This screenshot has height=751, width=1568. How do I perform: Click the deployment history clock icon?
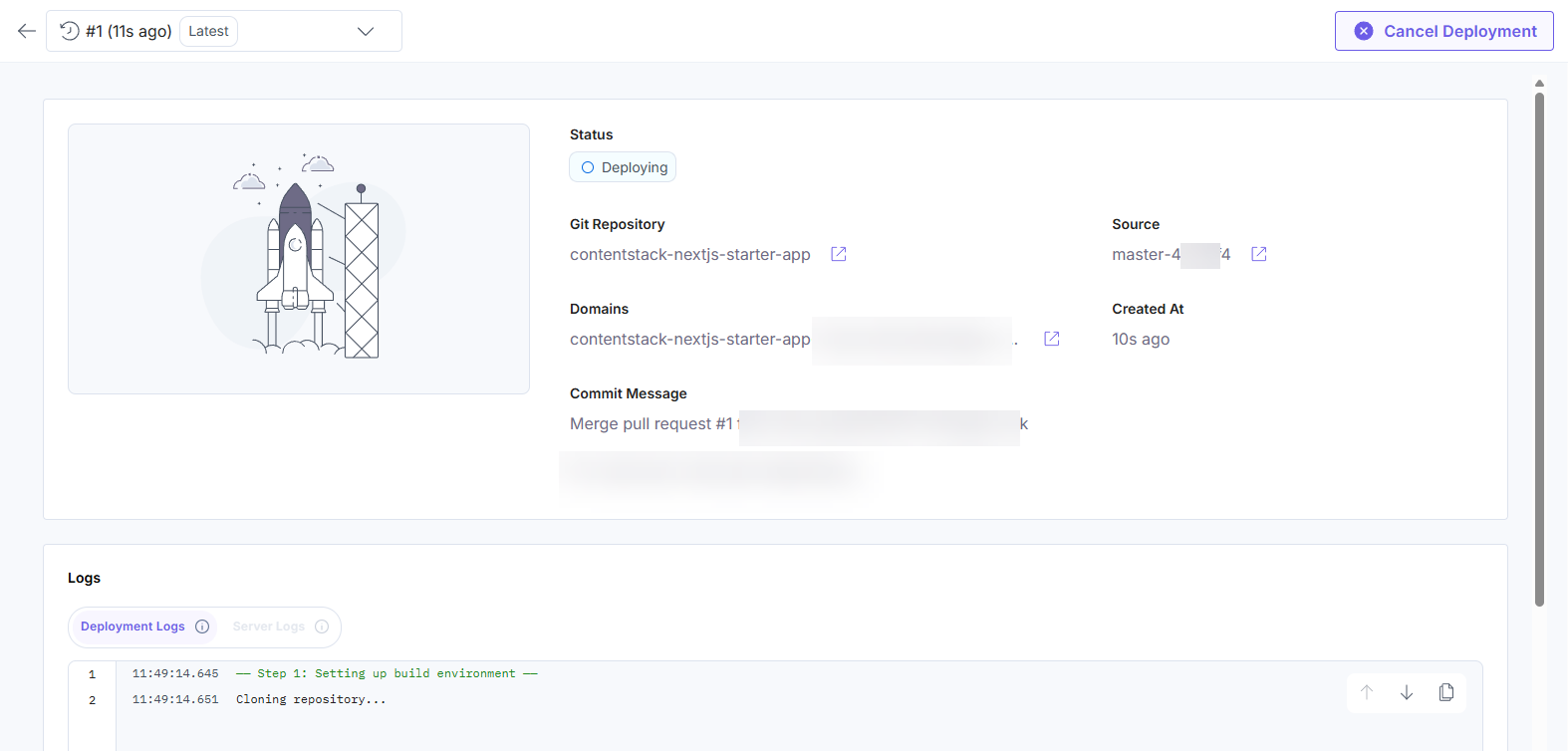(x=70, y=31)
